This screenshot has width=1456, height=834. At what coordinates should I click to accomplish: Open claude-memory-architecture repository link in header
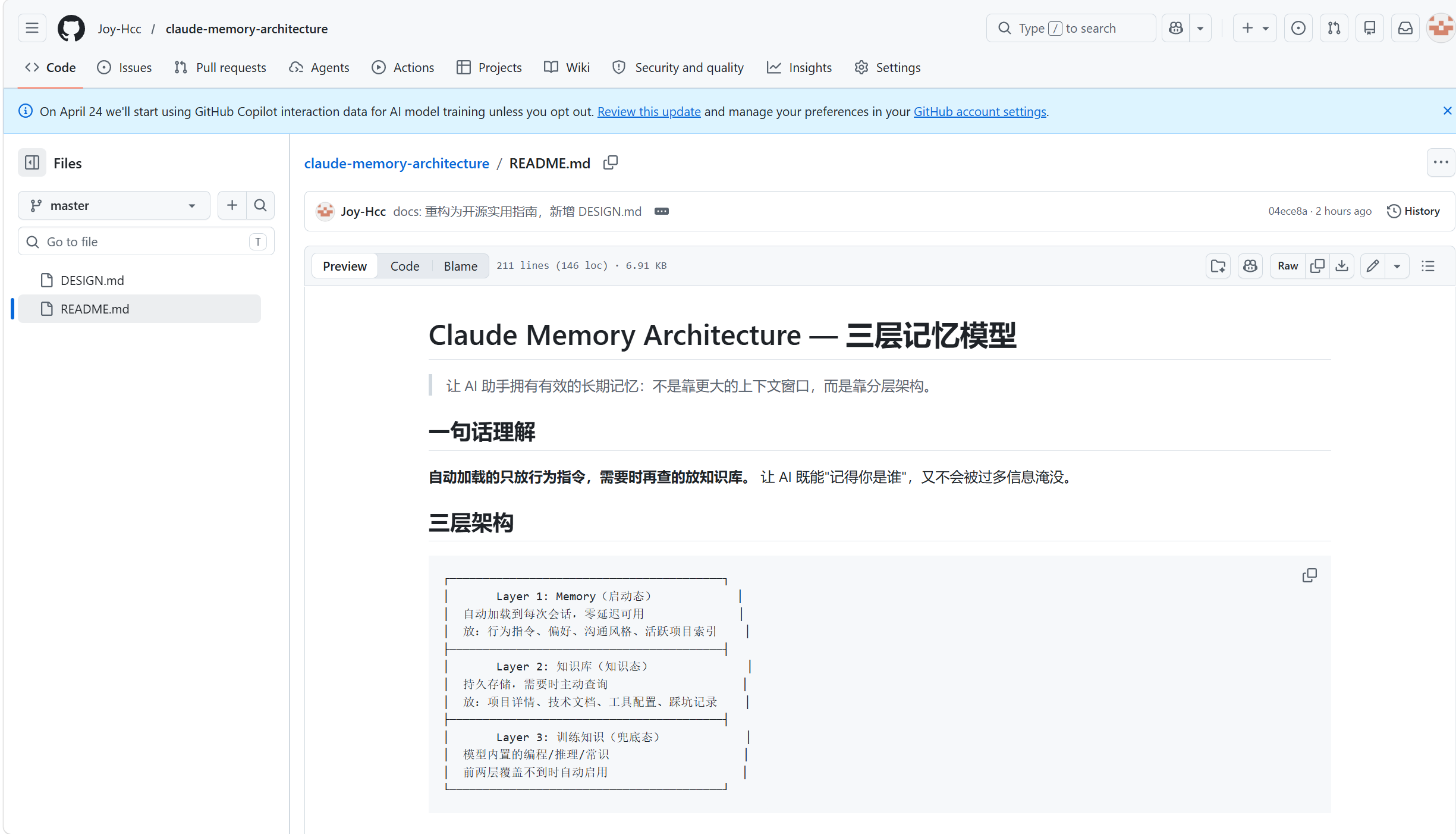coord(247,29)
